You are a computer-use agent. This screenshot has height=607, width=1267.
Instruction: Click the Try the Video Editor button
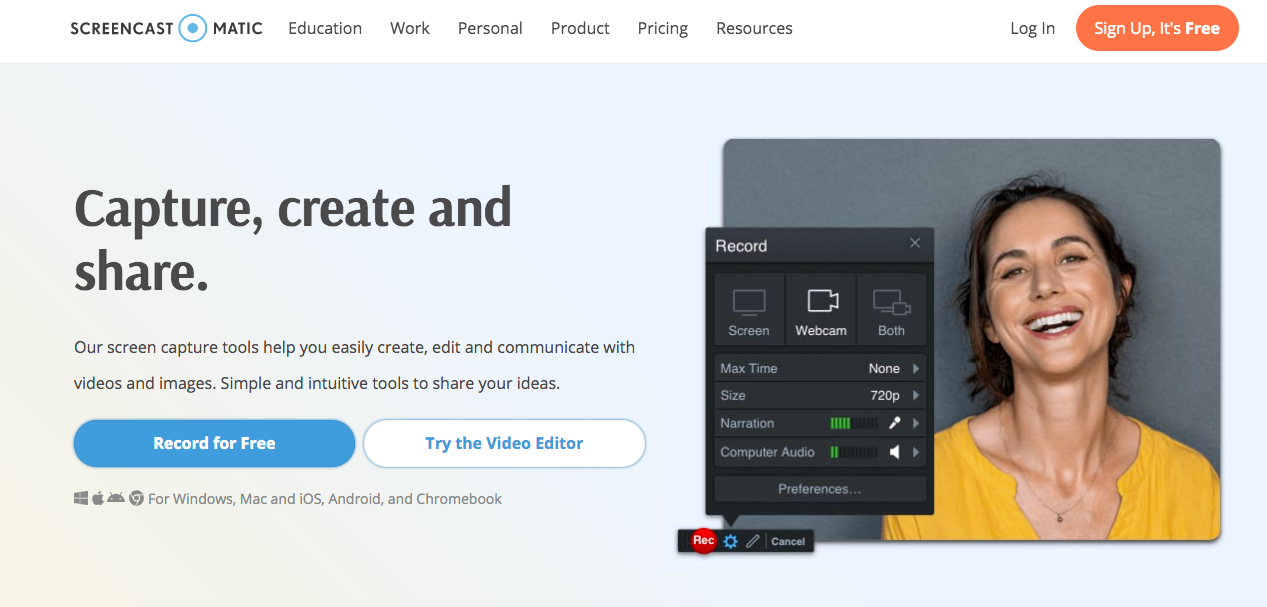(x=504, y=443)
